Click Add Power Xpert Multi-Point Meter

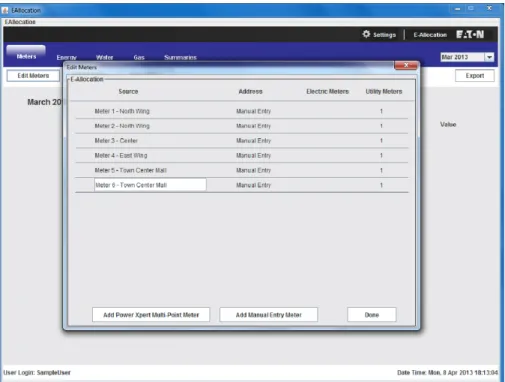pyautogui.click(x=151, y=315)
